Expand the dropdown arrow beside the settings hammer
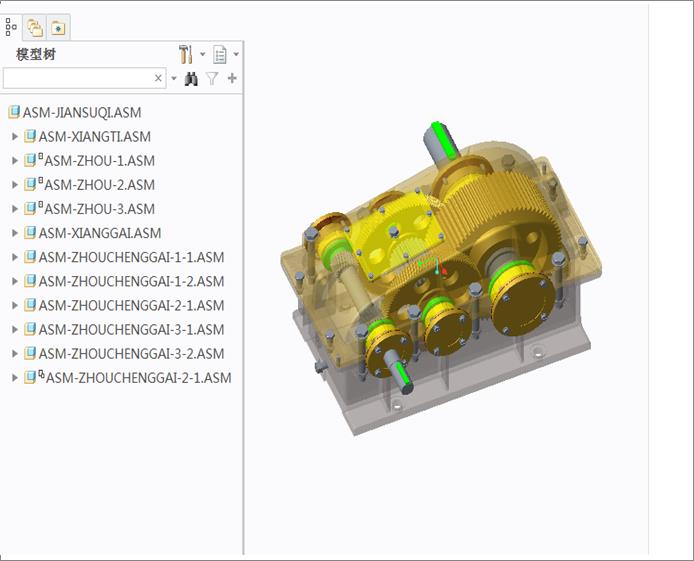 (x=203, y=54)
